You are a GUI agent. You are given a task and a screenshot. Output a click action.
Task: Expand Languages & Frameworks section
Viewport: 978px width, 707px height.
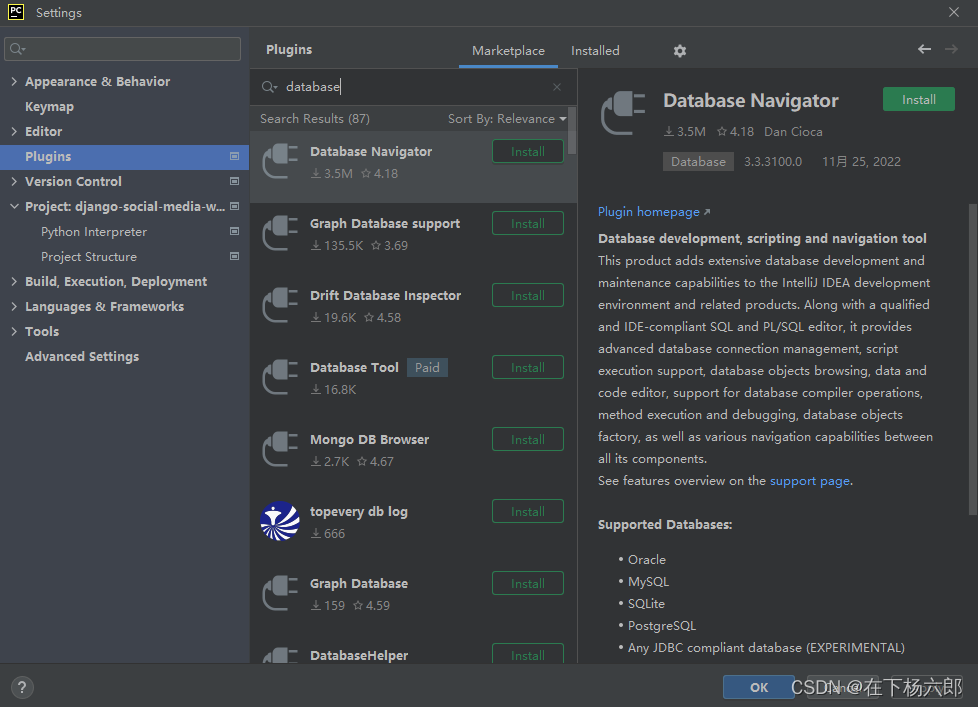(x=14, y=306)
